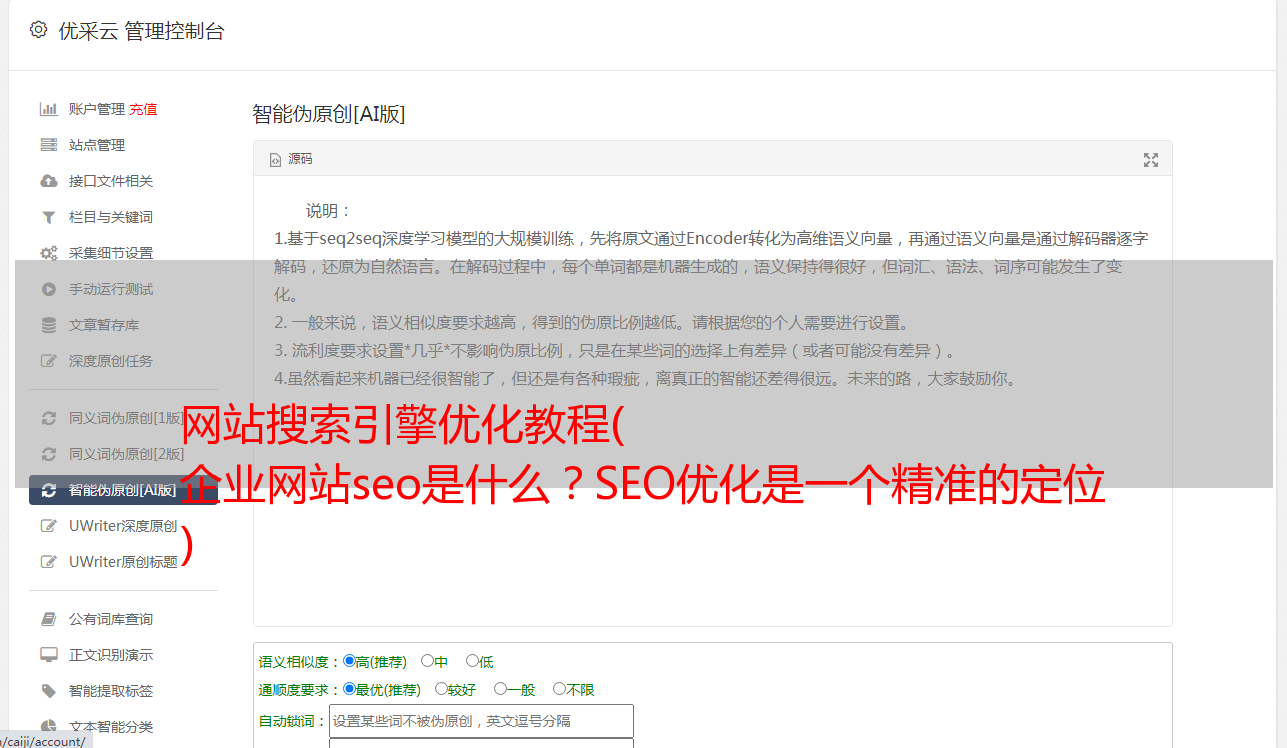1287x748 pixels.
Task: Select 通顺度要求 较好 radio option
Action: [441, 689]
